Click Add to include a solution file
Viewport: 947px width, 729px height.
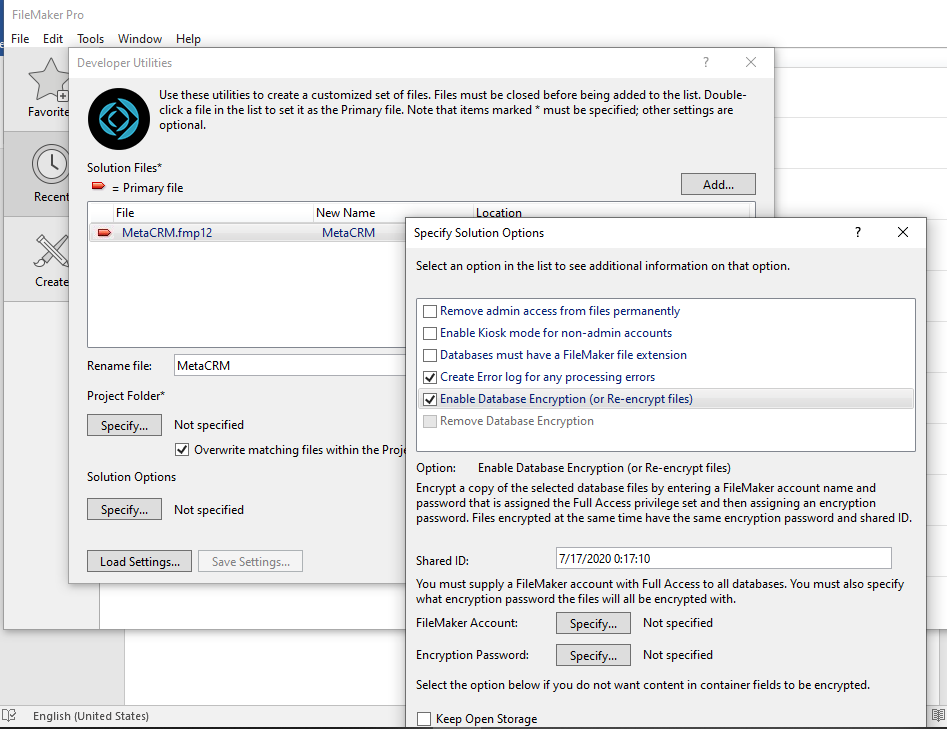[x=718, y=184]
